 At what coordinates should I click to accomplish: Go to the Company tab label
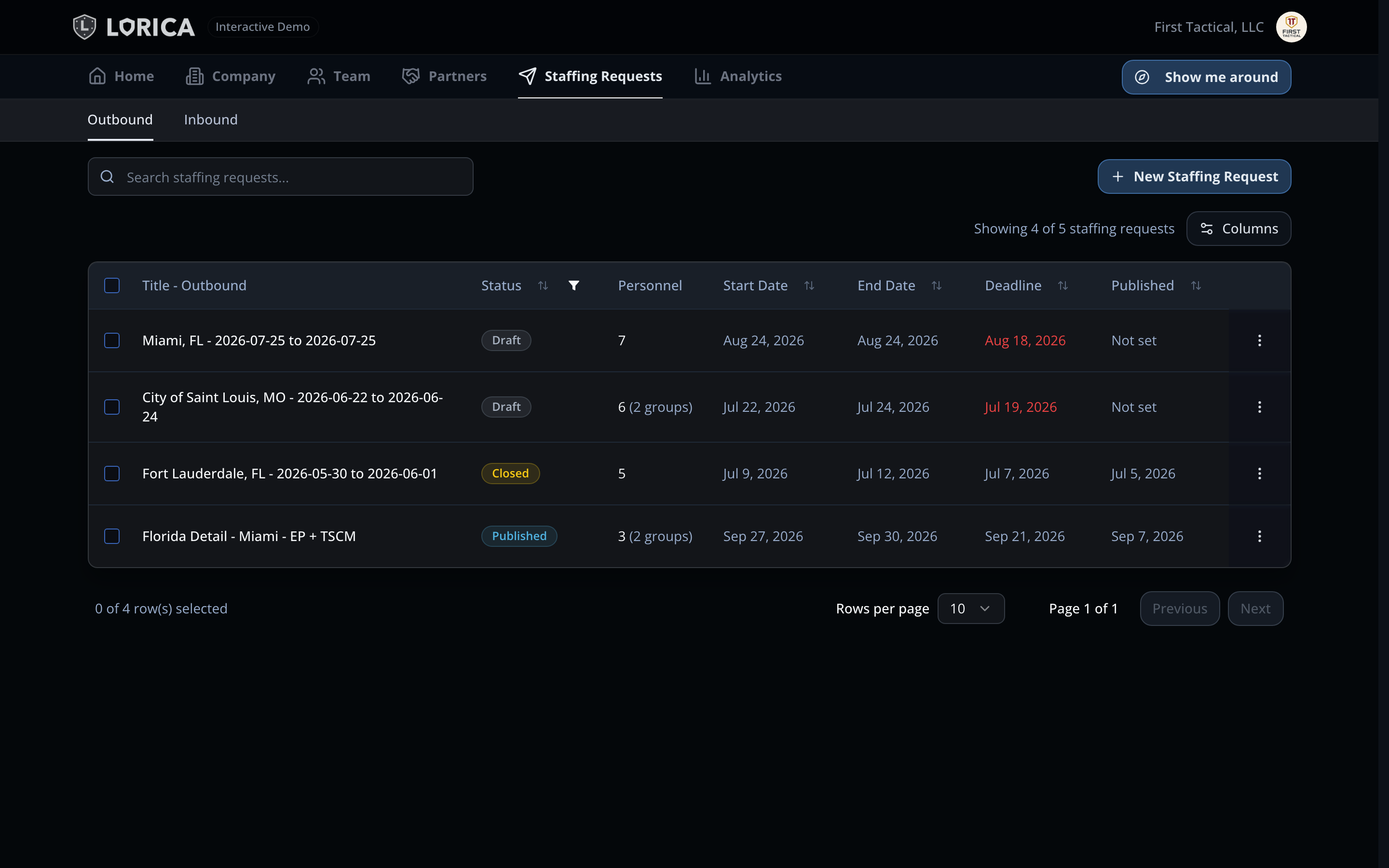click(x=244, y=76)
